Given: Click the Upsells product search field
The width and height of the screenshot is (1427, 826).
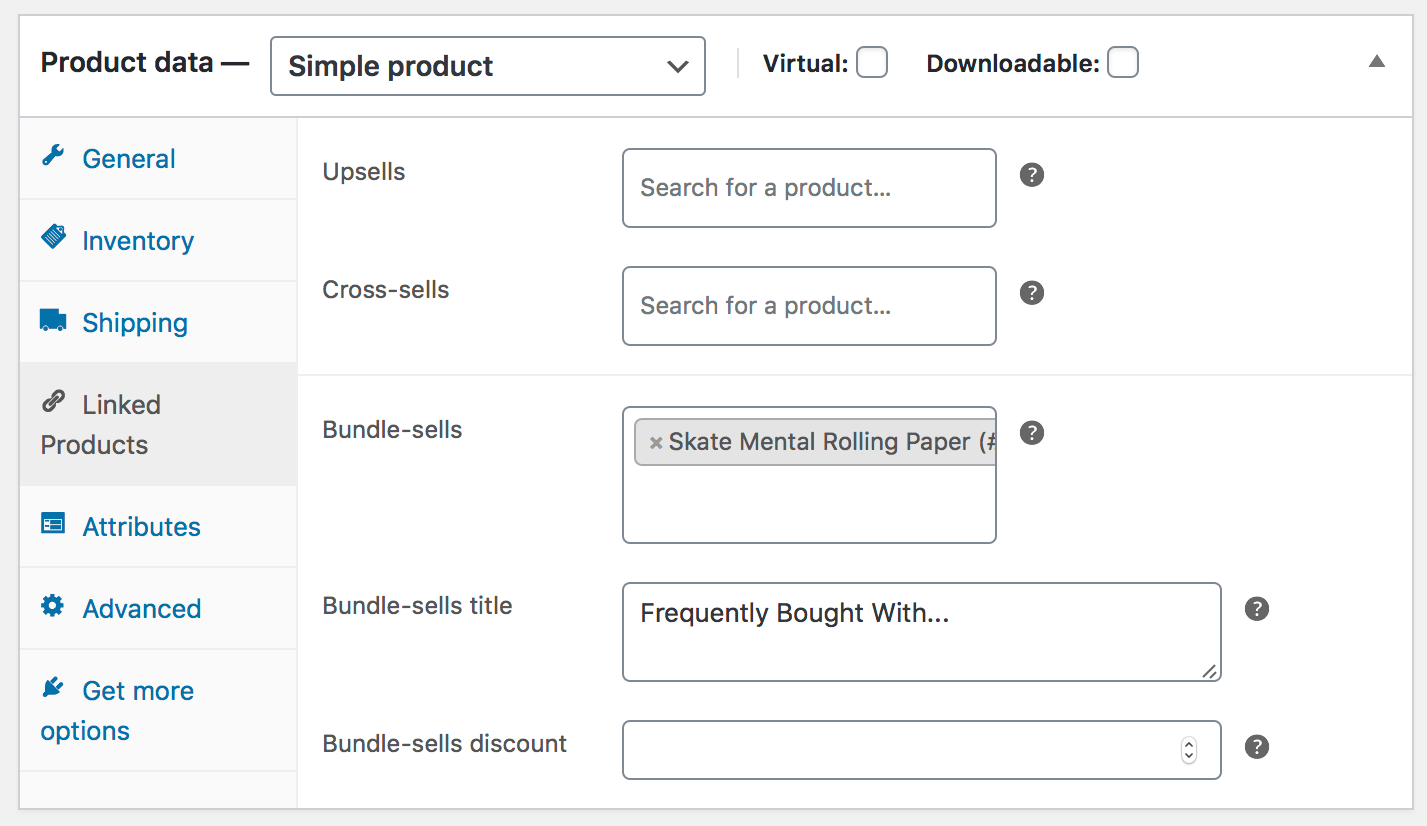Looking at the screenshot, I should tap(809, 188).
